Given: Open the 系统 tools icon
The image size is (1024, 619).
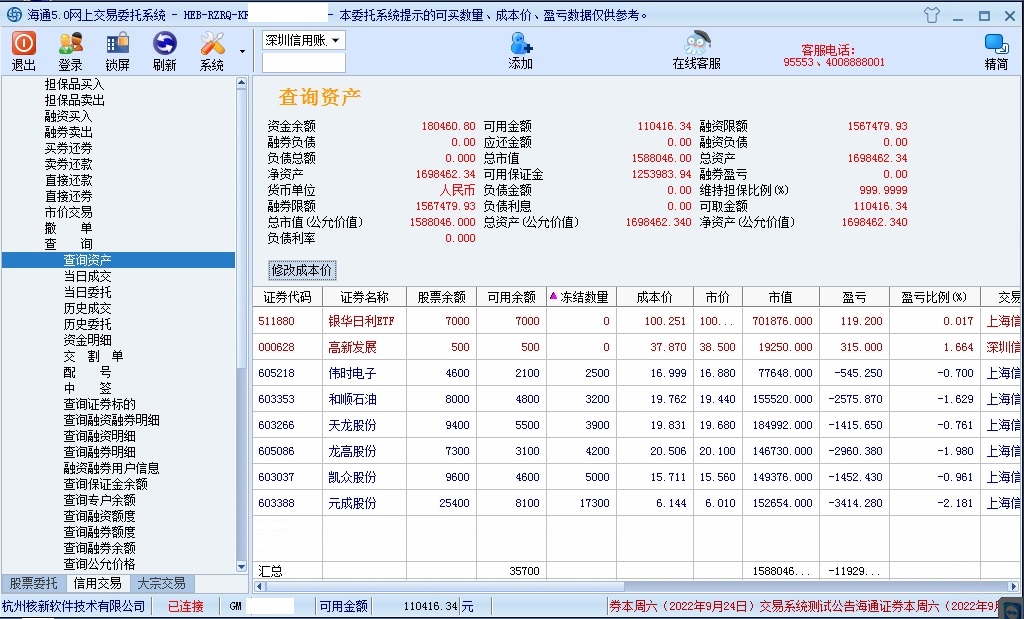Looking at the screenshot, I should 212,43.
